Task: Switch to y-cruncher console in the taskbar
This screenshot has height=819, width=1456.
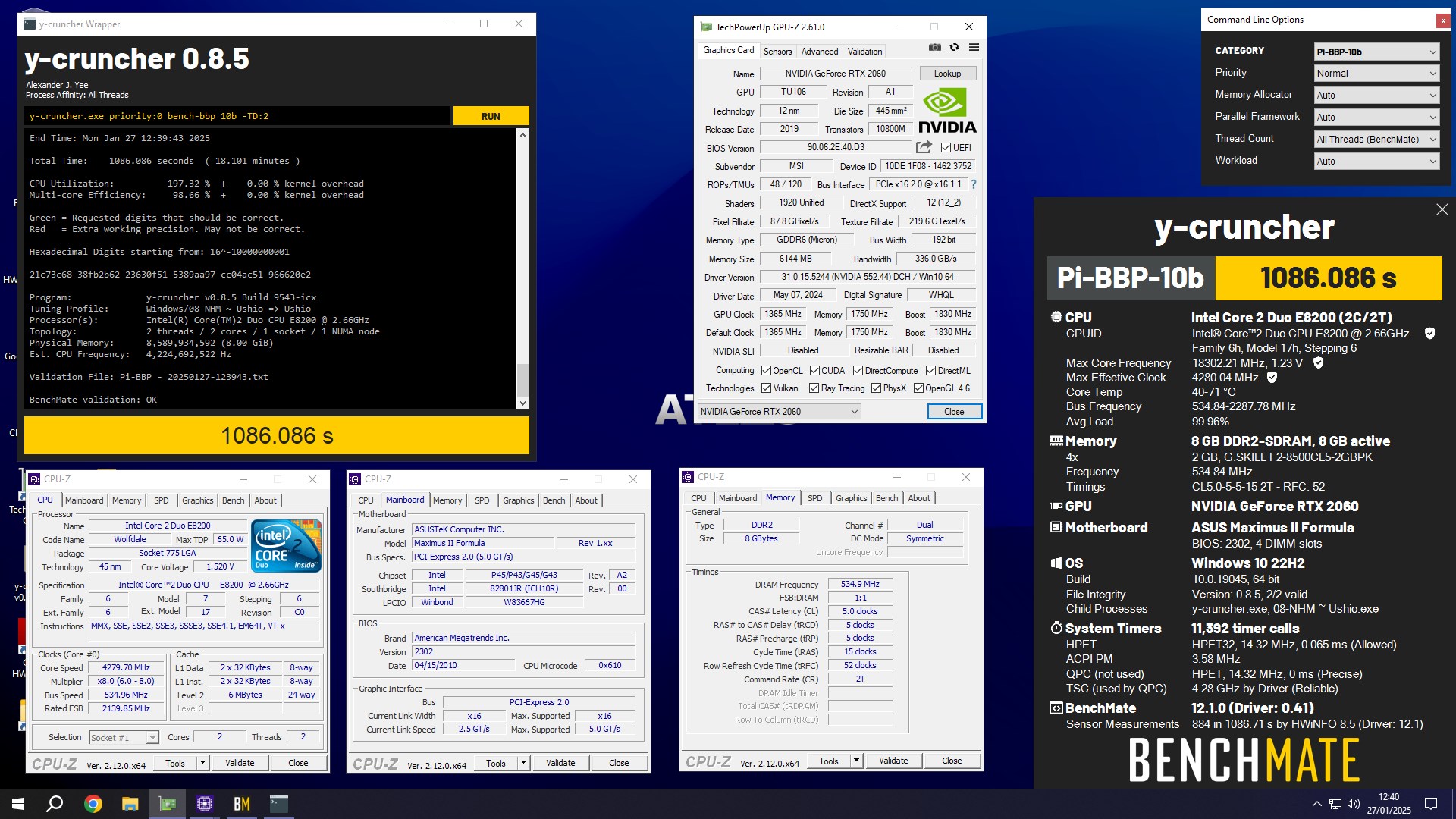Action: tap(278, 804)
